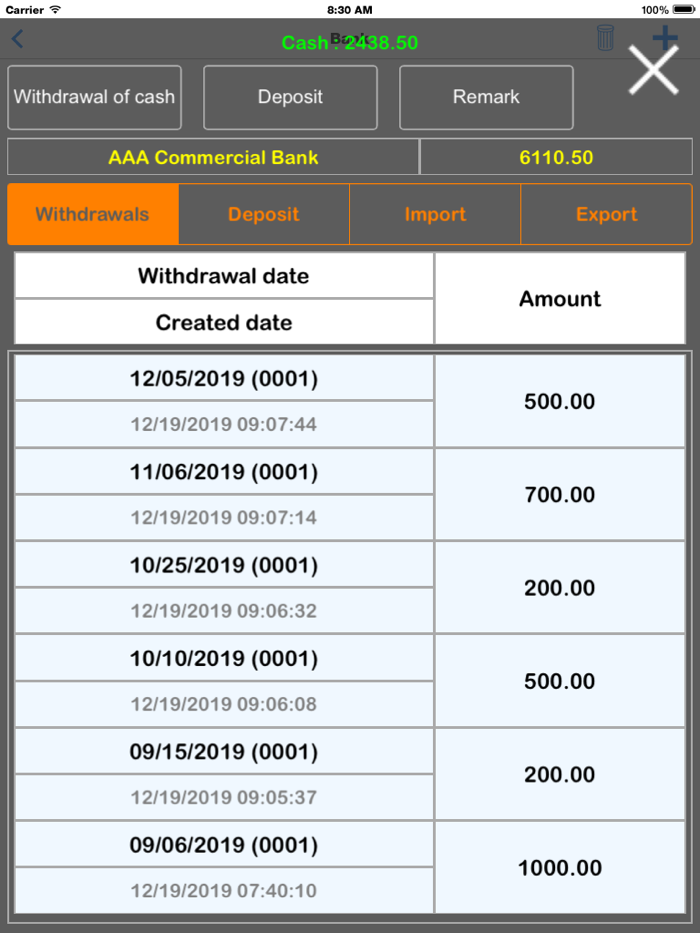Switch to the Deposit tab
The height and width of the screenshot is (933, 700).
pyautogui.click(x=263, y=214)
